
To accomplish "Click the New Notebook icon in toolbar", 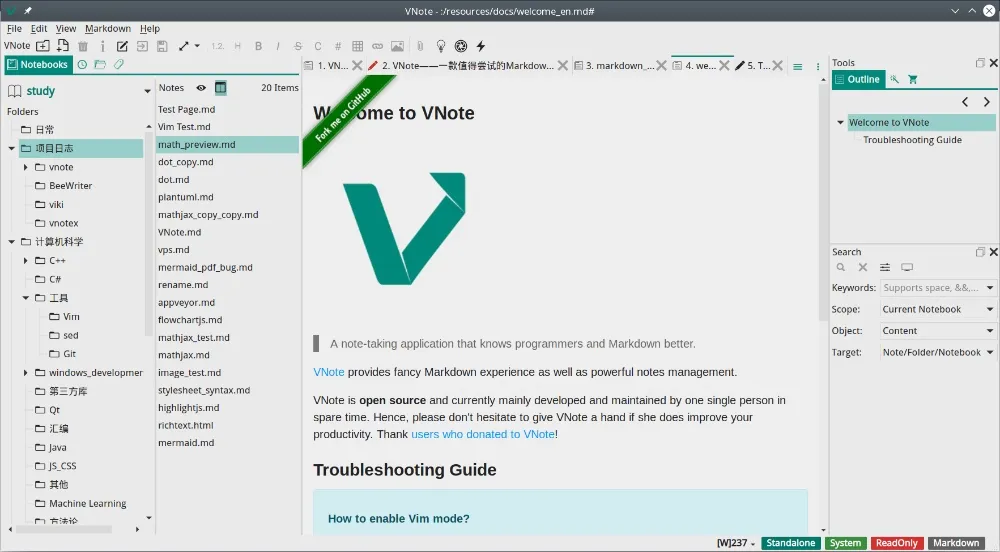I will pyautogui.click(x=43, y=46).
